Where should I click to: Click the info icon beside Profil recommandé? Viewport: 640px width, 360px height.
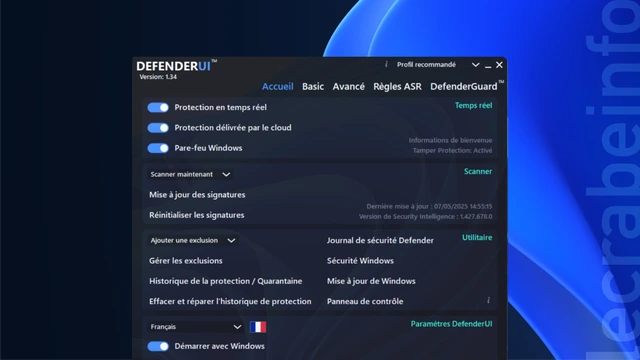(x=386, y=64)
